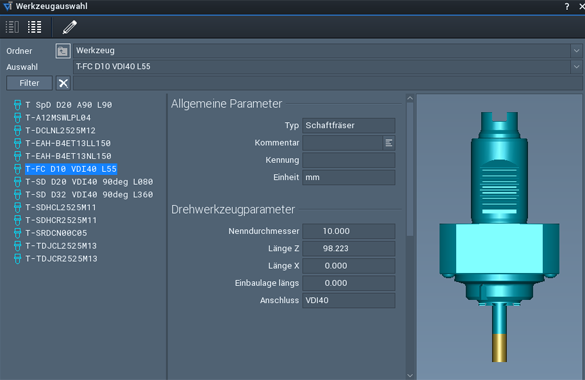Image resolution: width=585 pixels, height=380 pixels.
Task: Click the help question mark in title bar
Action: click(x=567, y=6)
